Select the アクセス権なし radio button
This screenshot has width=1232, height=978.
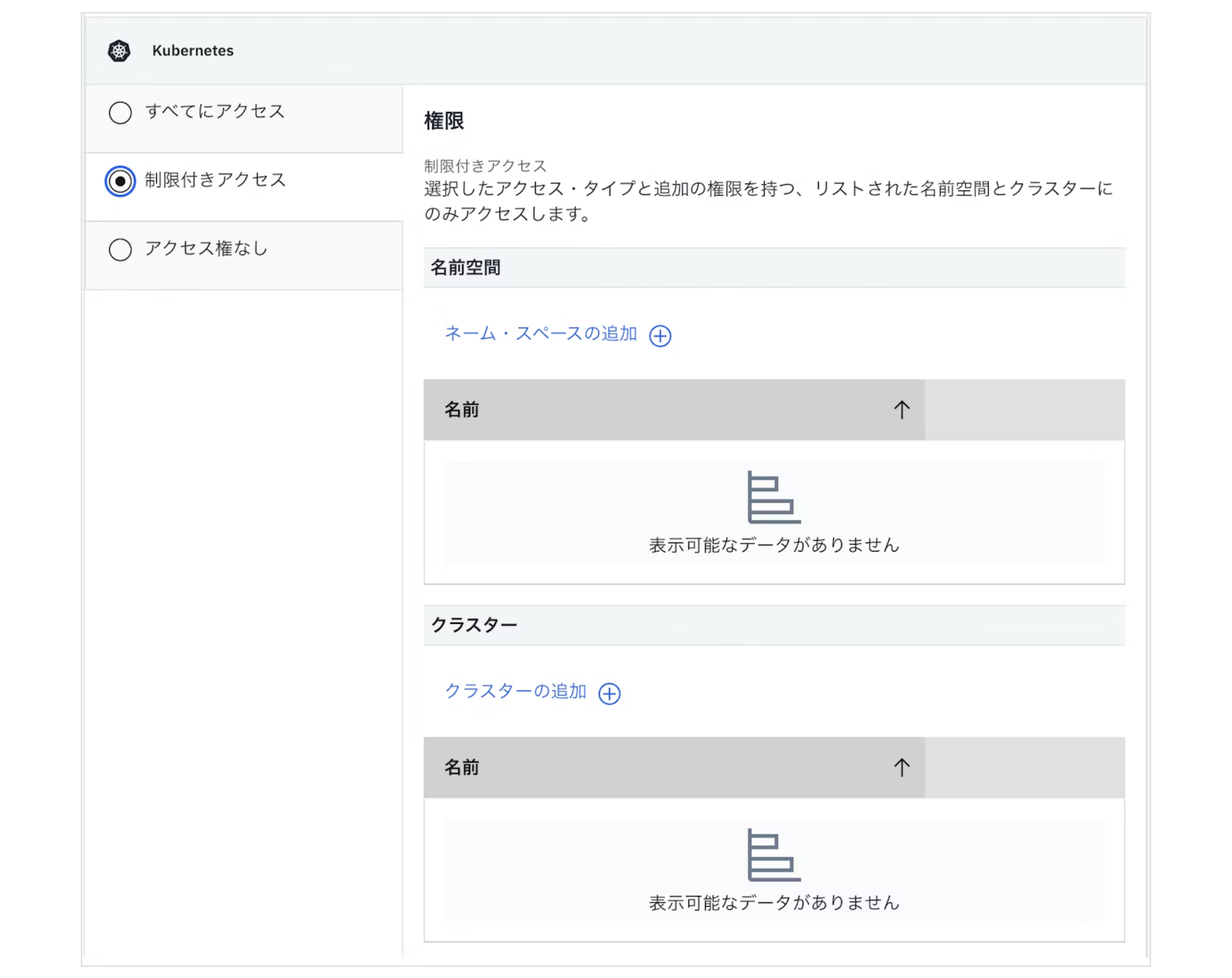coord(120,250)
